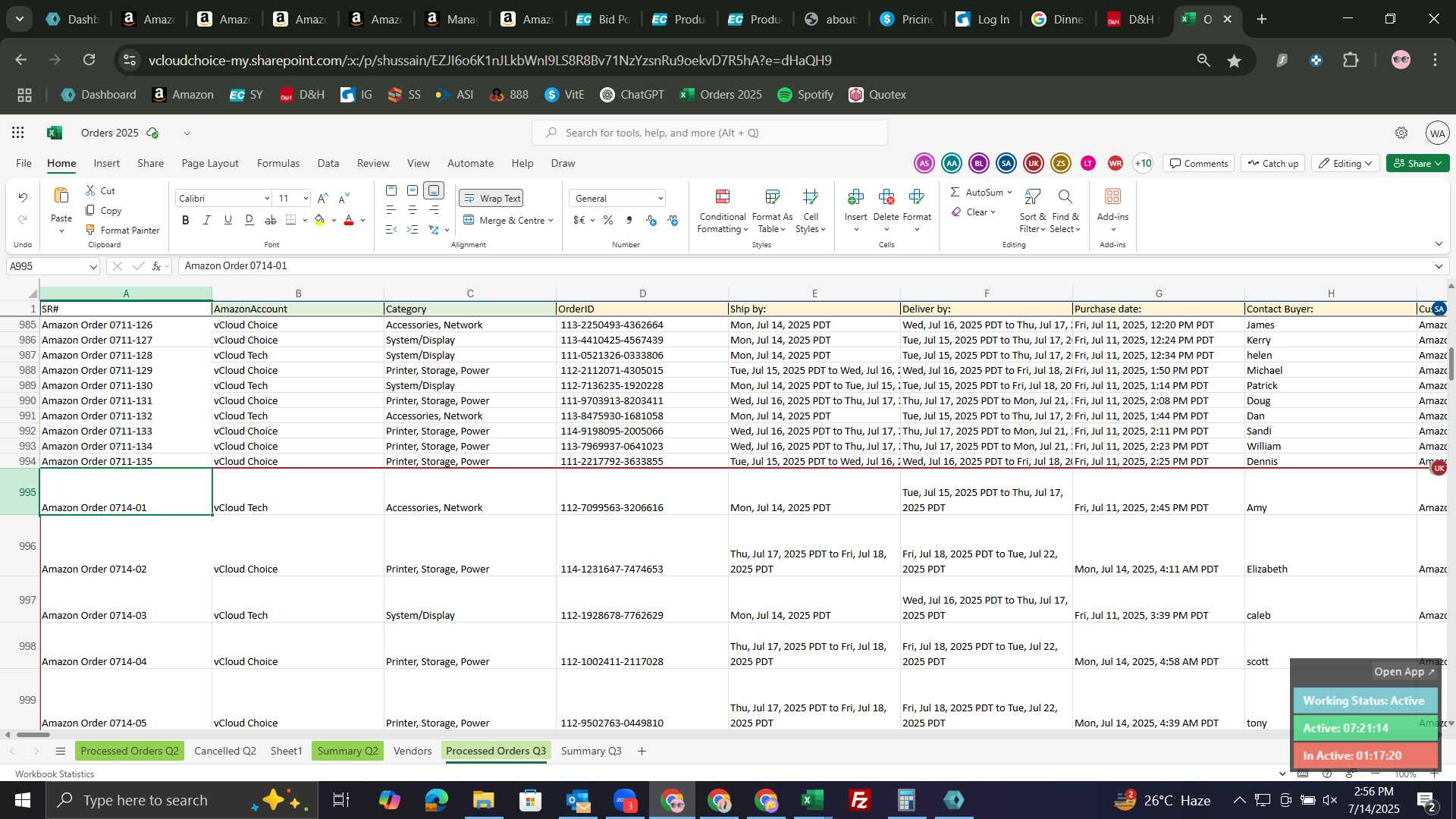
Task: Open the Microsoft 365 app launcher
Action: (18, 133)
